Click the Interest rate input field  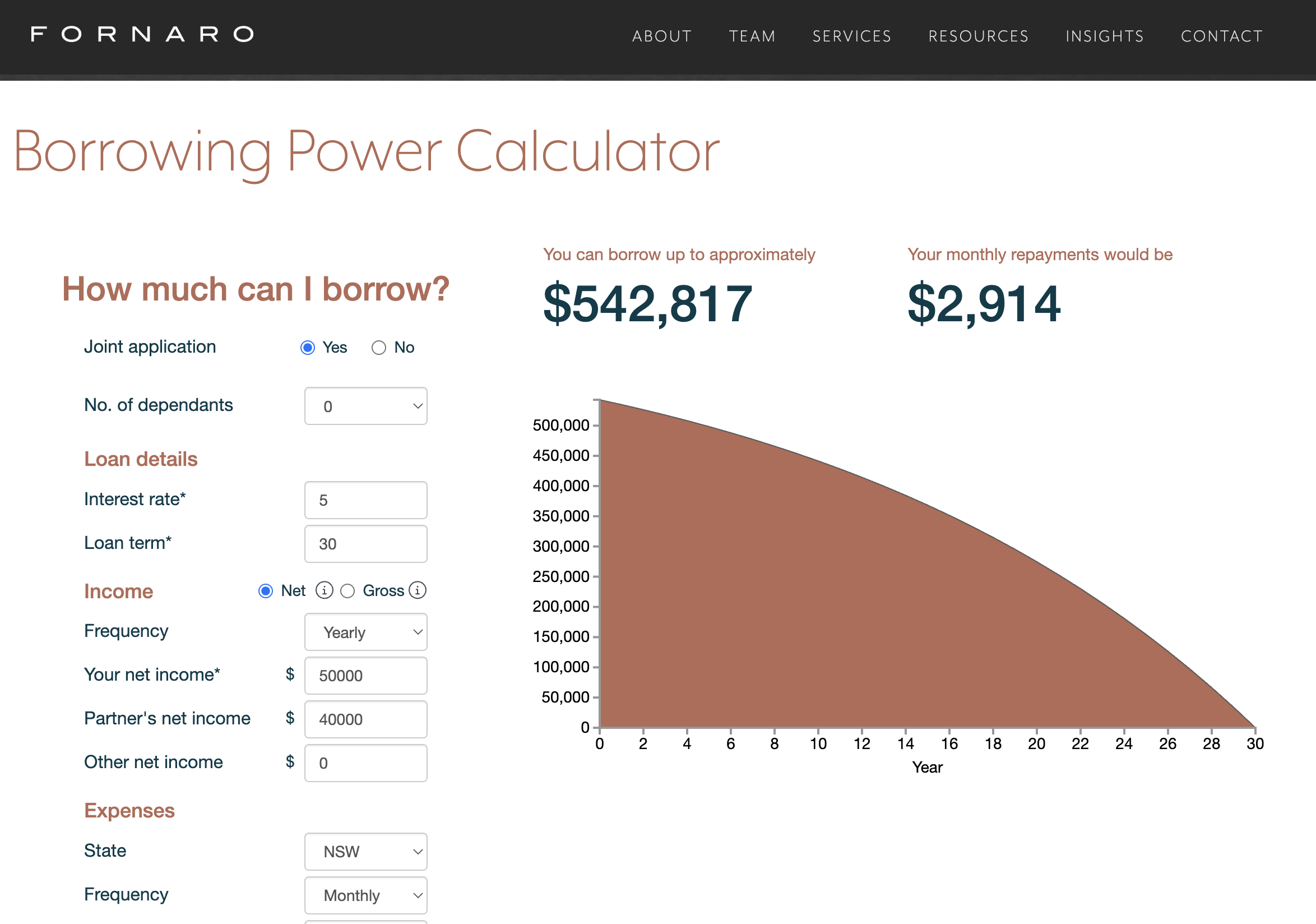pyautogui.click(x=365, y=500)
